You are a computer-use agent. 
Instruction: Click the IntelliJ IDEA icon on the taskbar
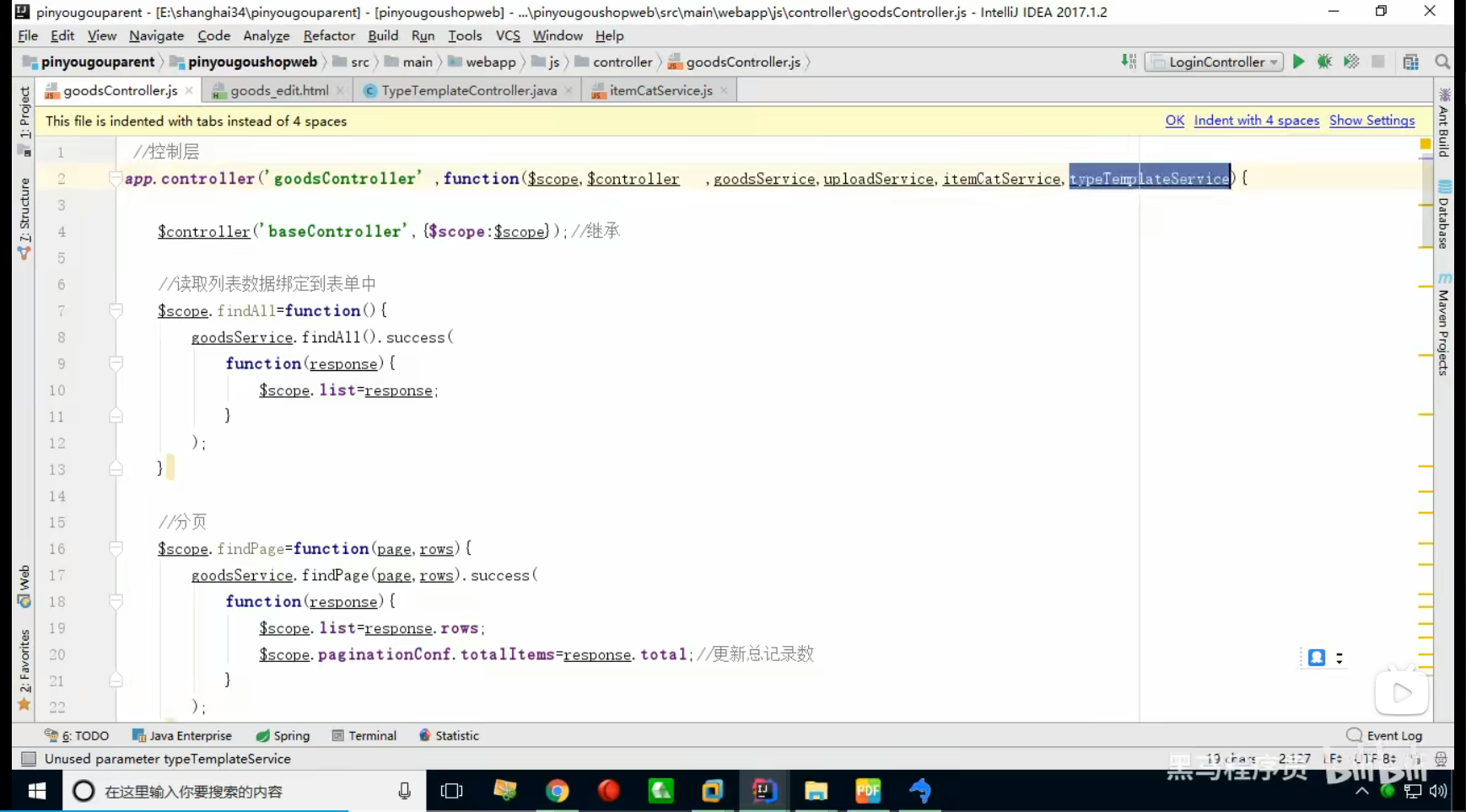pos(764,791)
